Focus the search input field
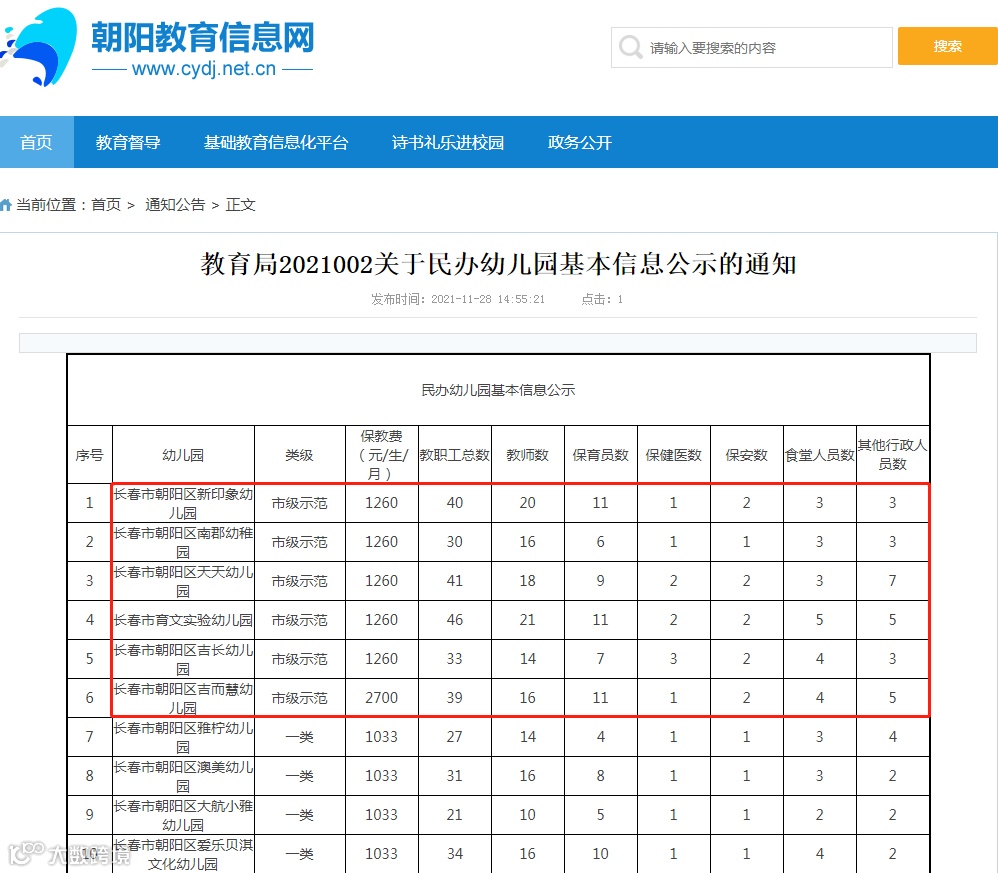The width and height of the screenshot is (998, 873). [752, 47]
